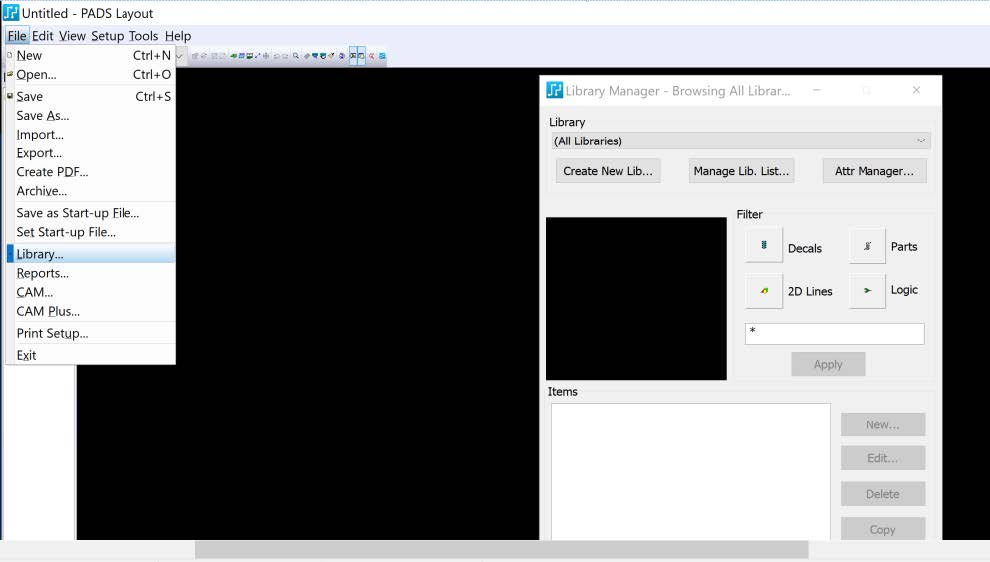Image resolution: width=990 pixels, height=562 pixels.
Task: Click the Apply filter button
Action: click(x=828, y=364)
